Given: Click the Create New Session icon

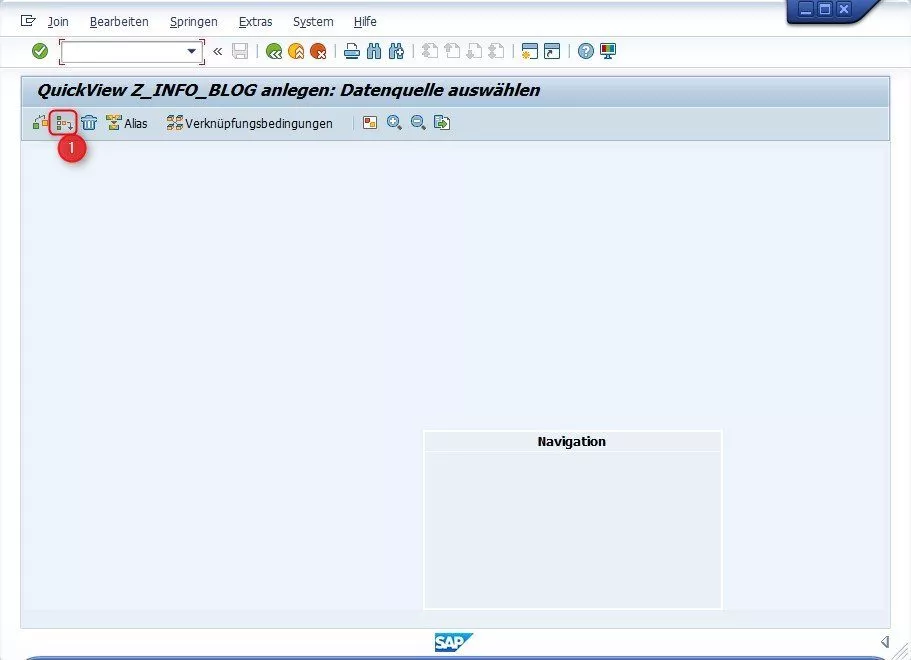Looking at the screenshot, I should [x=529, y=51].
